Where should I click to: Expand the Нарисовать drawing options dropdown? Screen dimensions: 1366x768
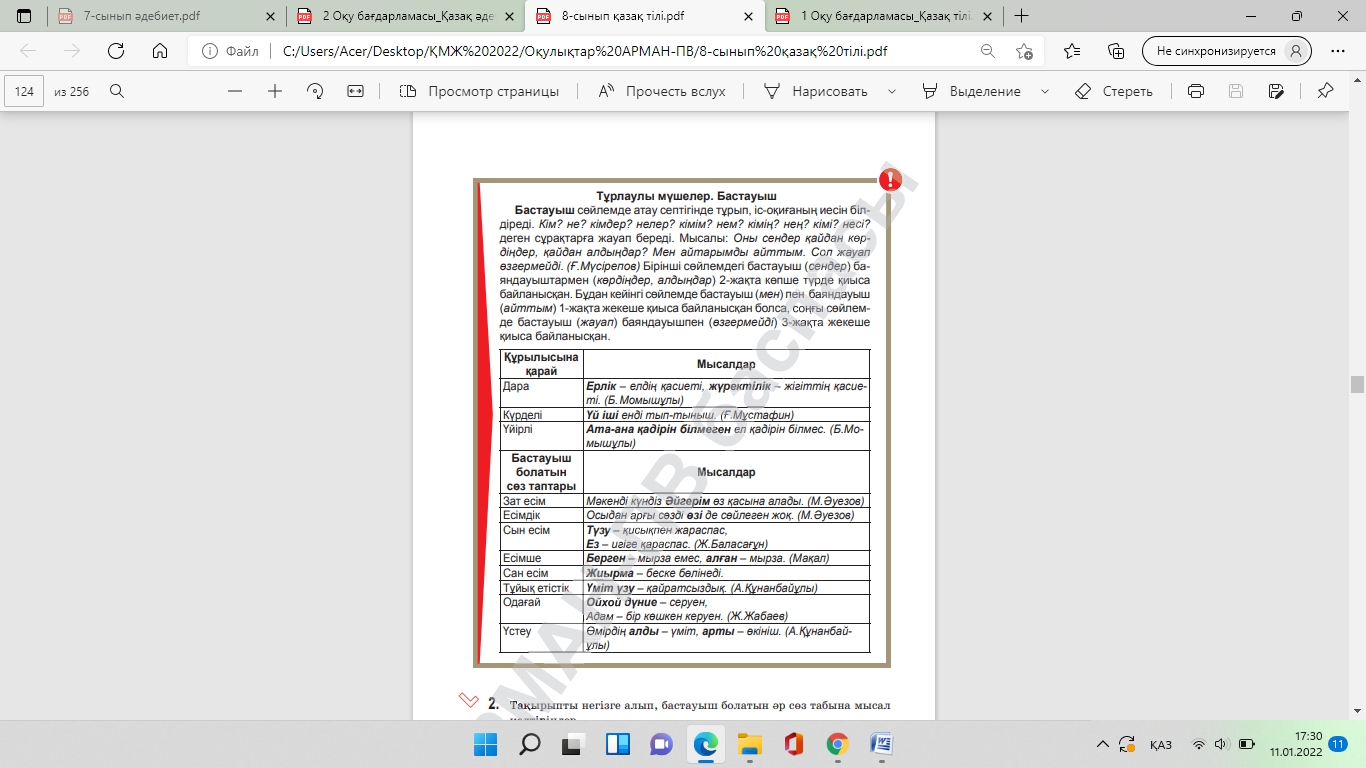pos(891,91)
